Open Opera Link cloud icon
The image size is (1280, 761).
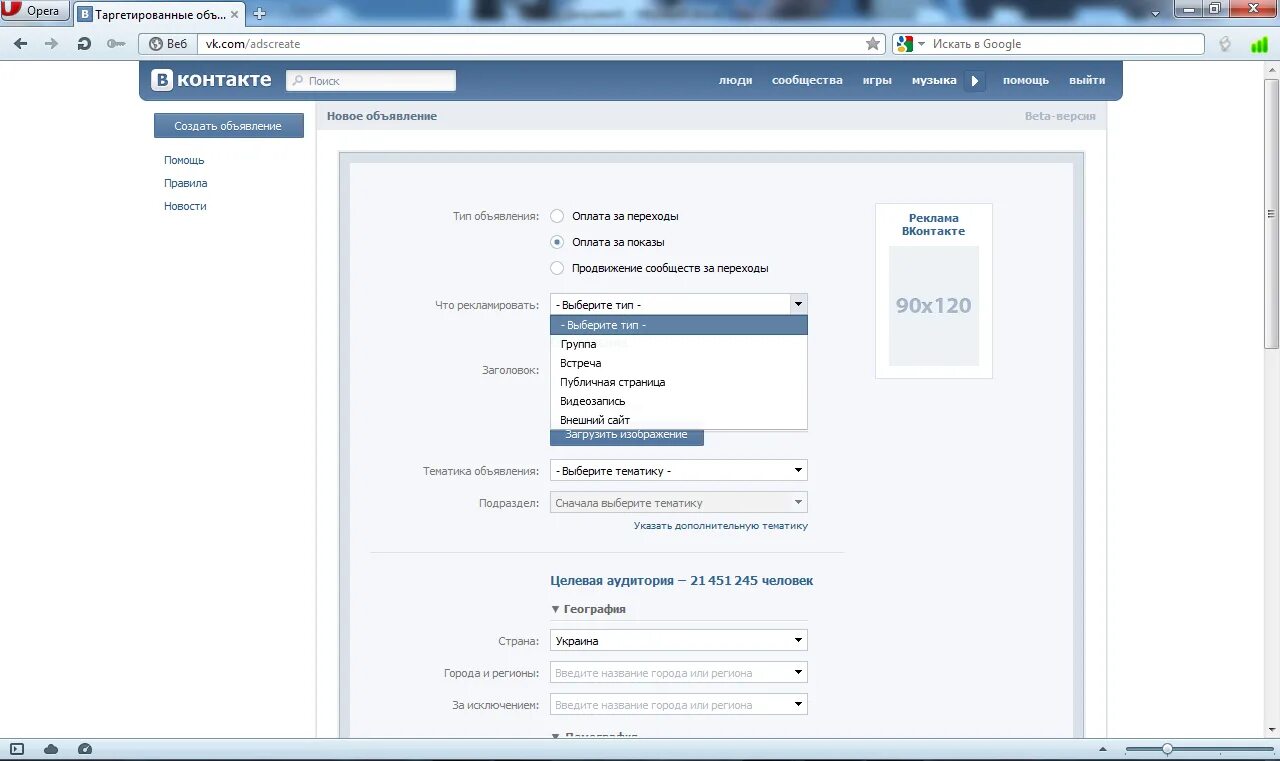coord(51,749)
